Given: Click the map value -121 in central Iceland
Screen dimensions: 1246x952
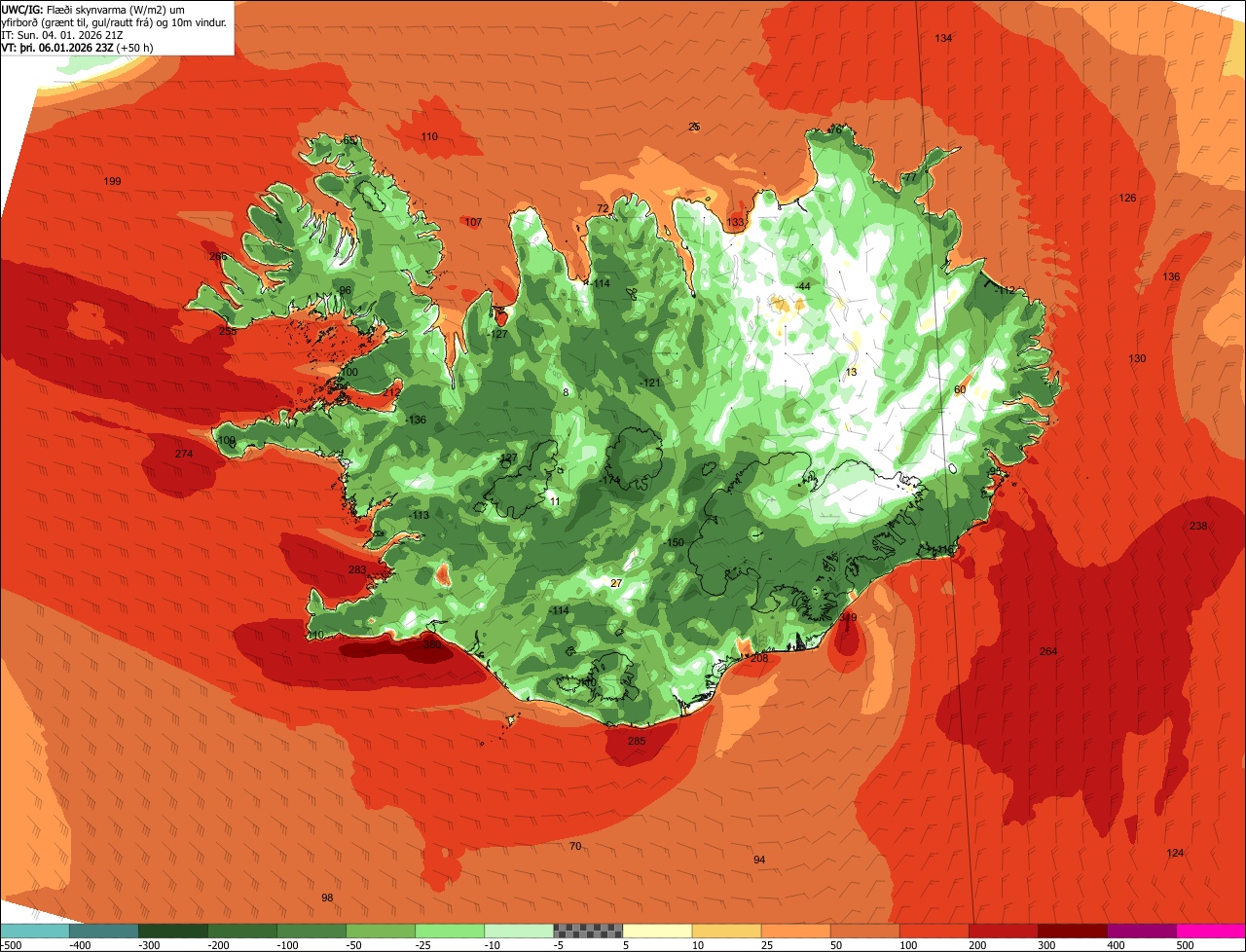Looking at the screenshot, I should tap(651, 383).
